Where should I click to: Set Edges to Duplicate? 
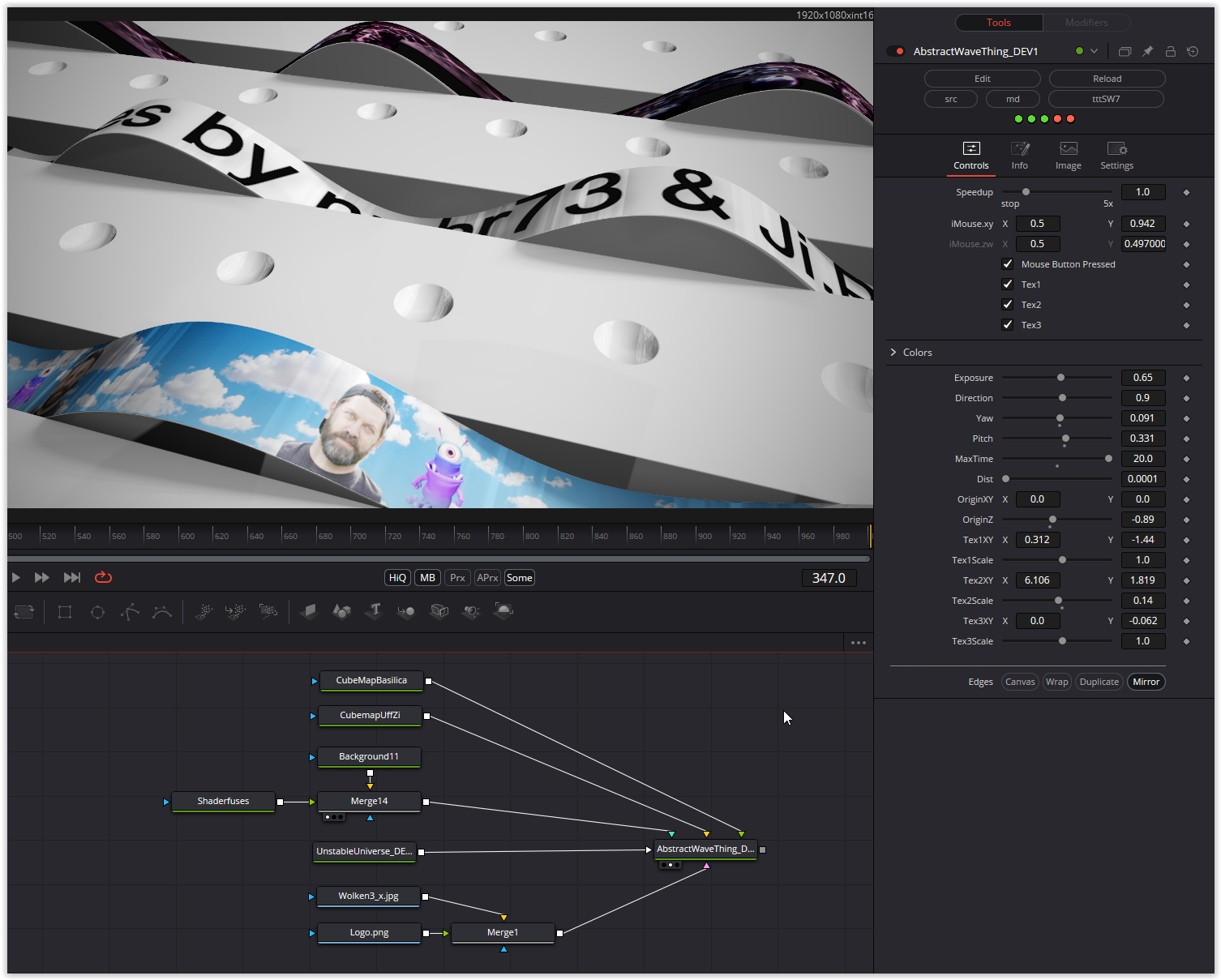pos(1099,682)
